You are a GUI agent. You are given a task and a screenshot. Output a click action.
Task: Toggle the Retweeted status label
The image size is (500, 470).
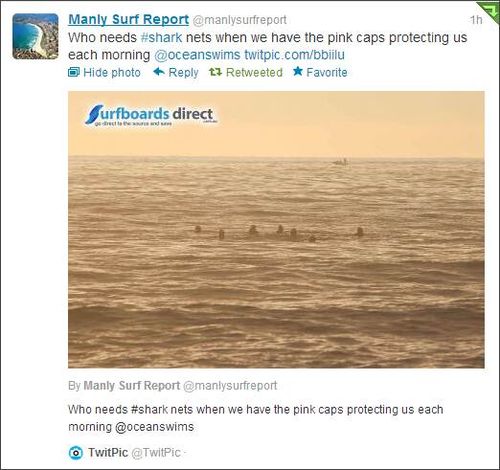[254, 72]
